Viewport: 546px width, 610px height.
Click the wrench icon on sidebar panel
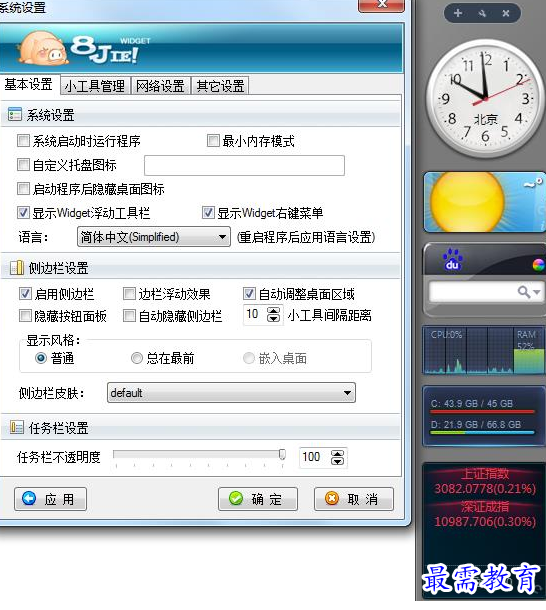[x=482, y=13]
